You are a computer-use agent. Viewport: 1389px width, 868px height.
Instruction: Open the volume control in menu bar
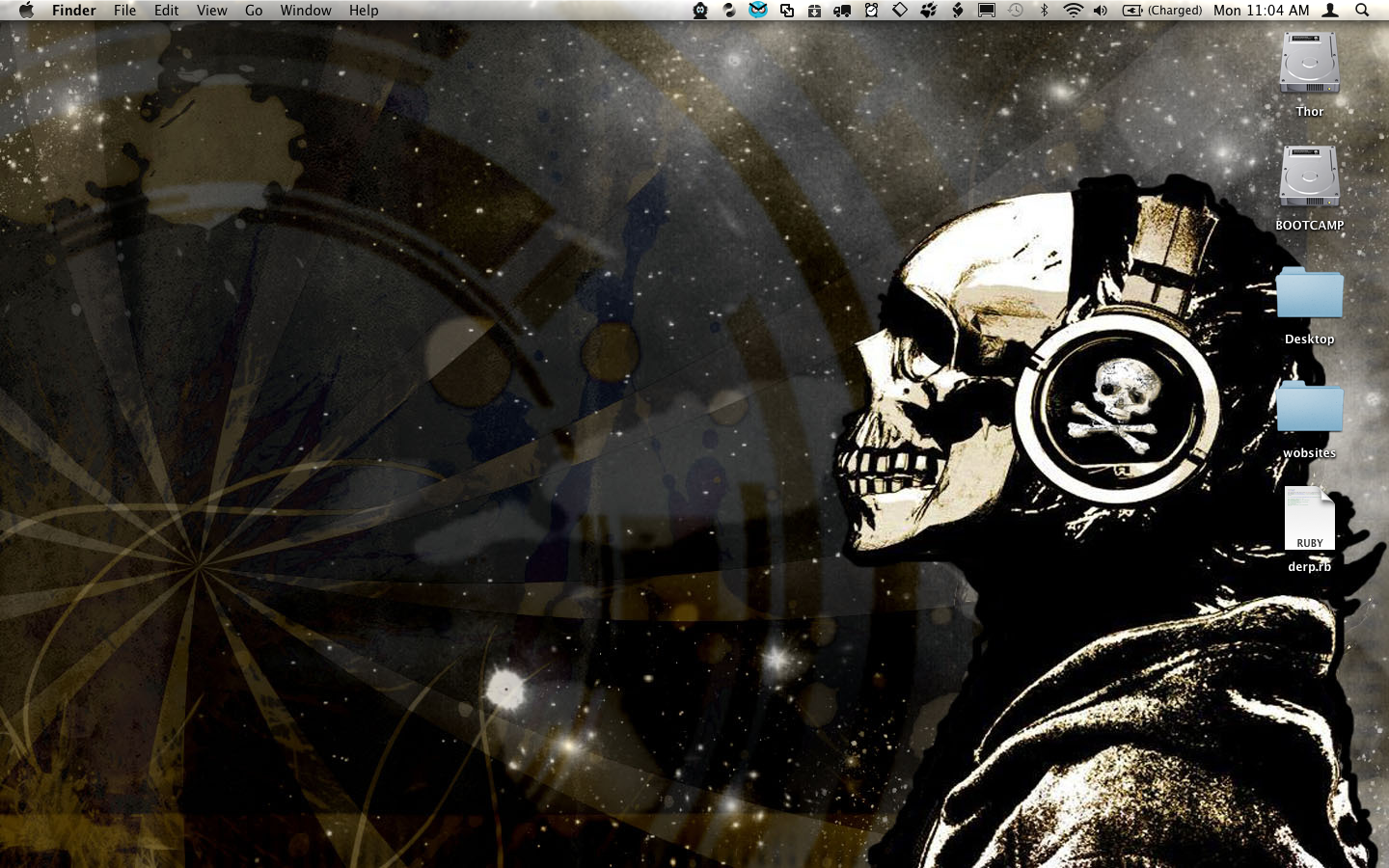pyautogui.click(x=1101, y=11)
